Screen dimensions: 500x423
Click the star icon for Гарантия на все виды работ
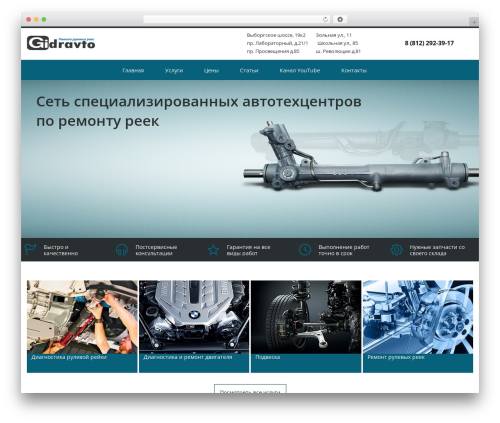(213, 250)
